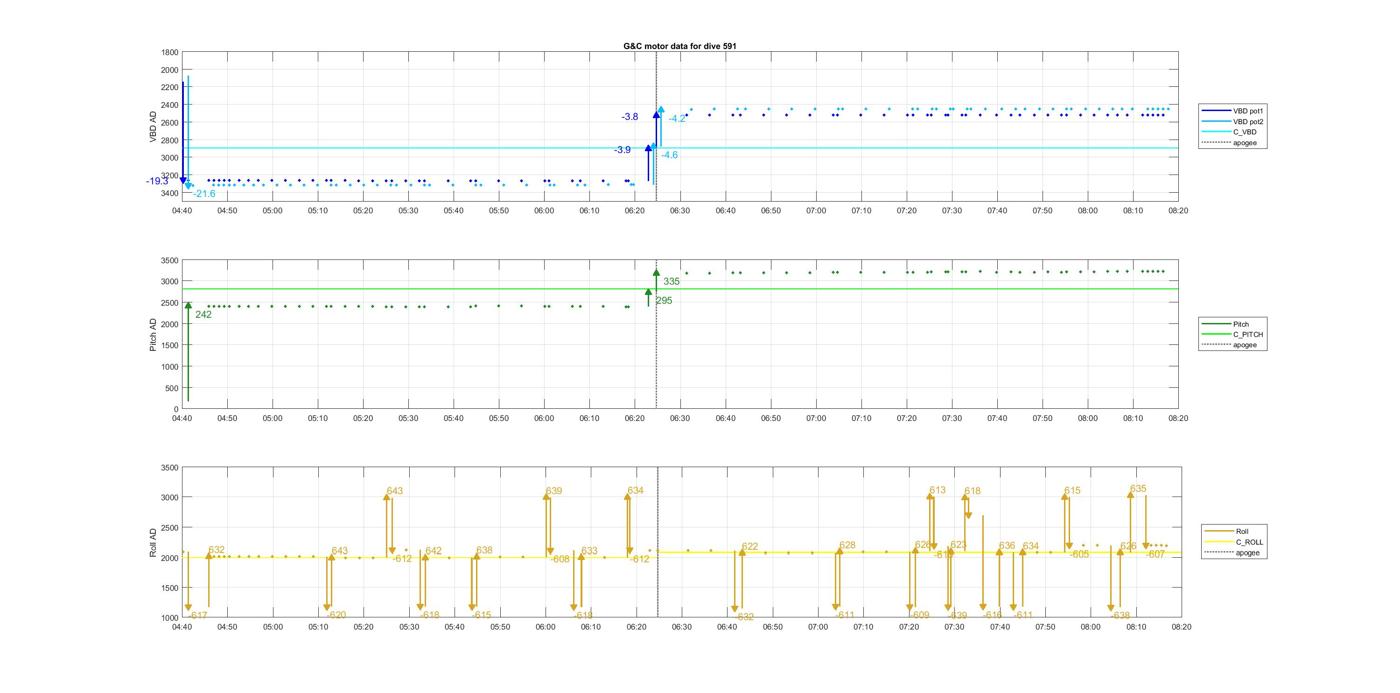The width and height of the screenshot is (1400, 693).
Task: Click the "-3.9" VBD move label
Action: point(622,150)
